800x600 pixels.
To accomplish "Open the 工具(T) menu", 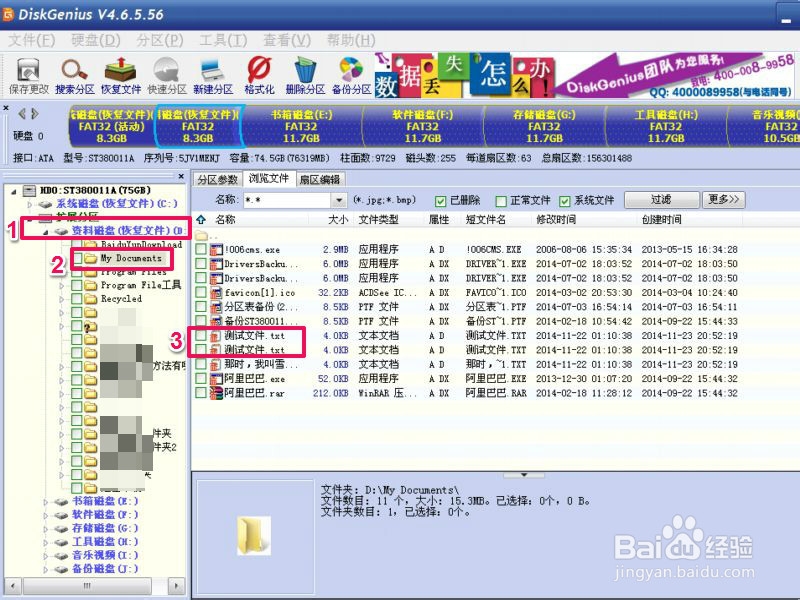I will click(223, 40).
